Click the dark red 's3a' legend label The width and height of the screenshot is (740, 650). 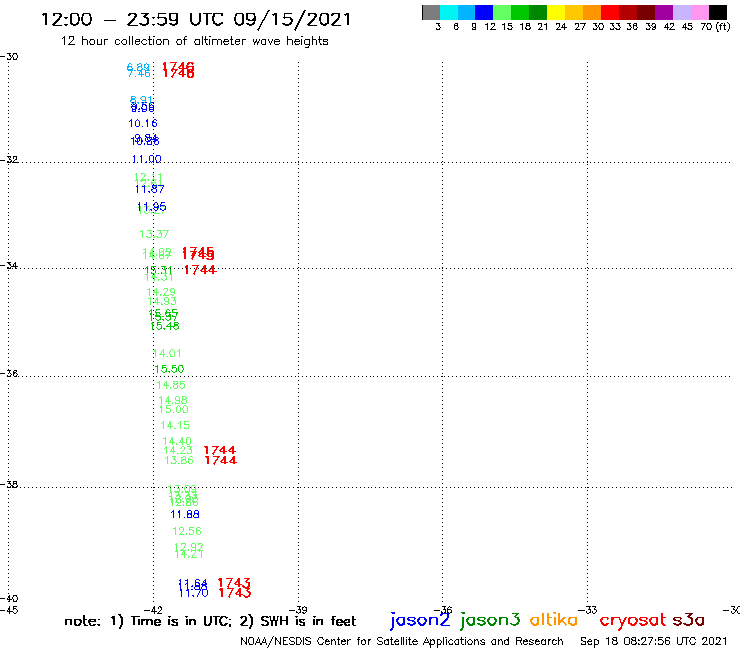(x=688, y=619)
